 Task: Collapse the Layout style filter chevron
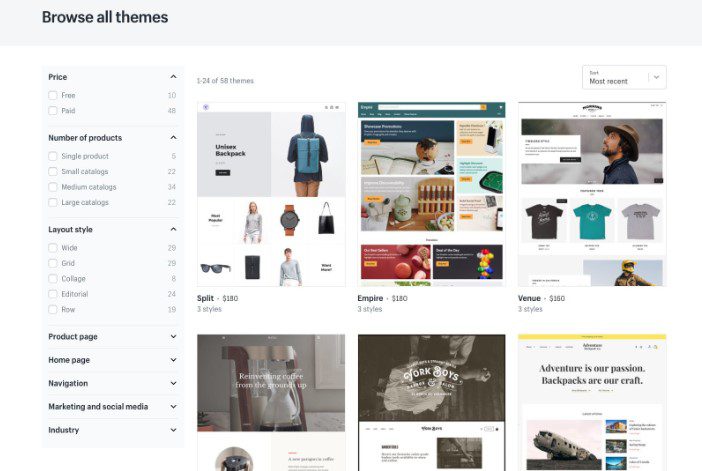tap(173, 229)
